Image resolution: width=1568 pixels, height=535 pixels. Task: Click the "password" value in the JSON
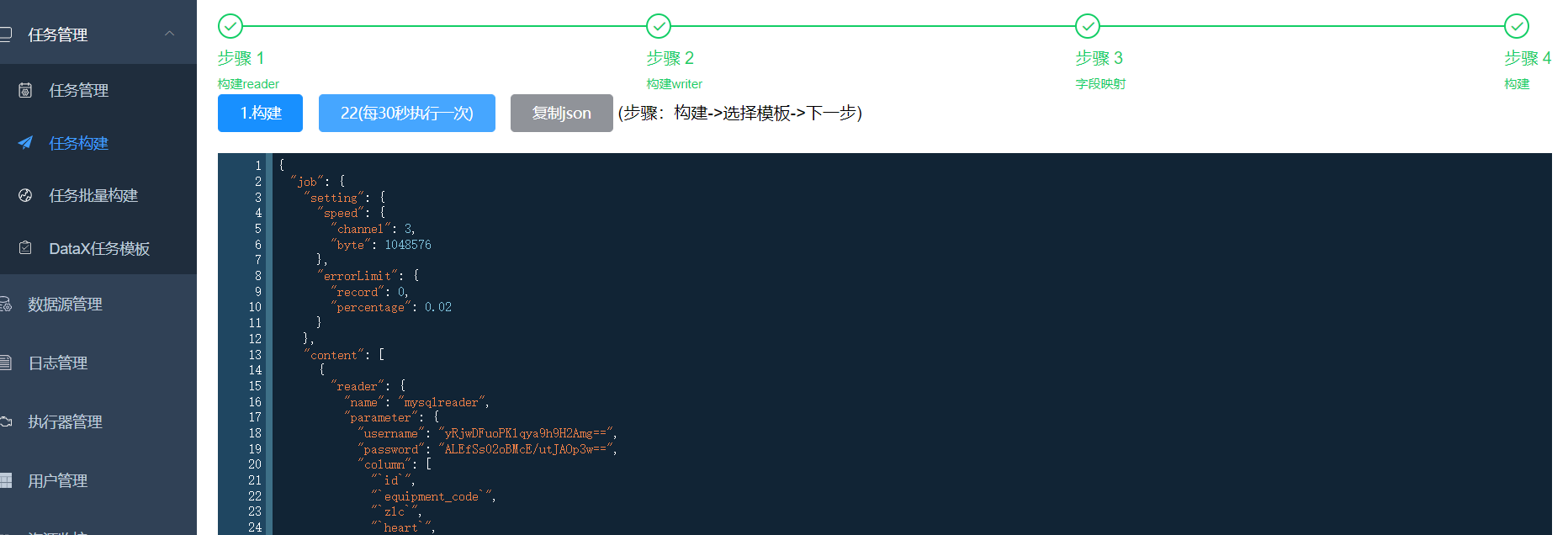coord(527,449)
